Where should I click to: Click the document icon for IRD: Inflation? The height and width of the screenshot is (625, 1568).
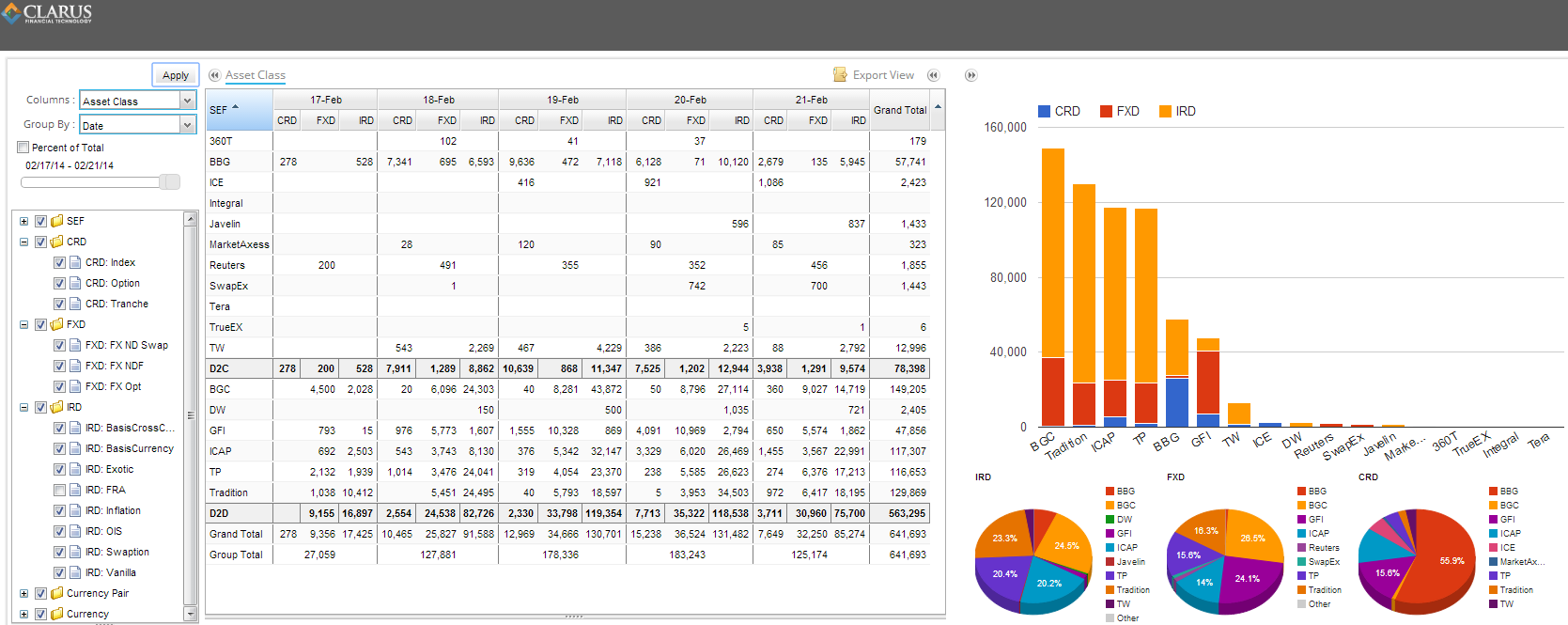click(75, 510)
